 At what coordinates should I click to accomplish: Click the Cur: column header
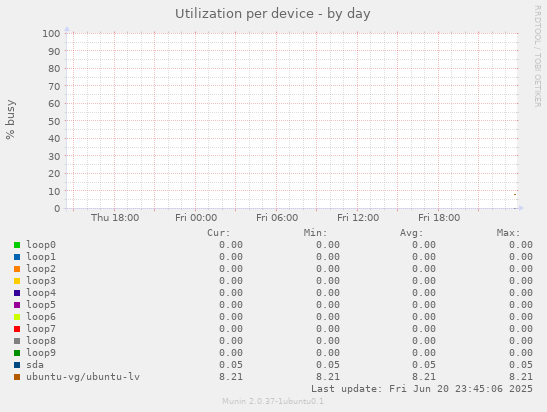click(219, 233)
